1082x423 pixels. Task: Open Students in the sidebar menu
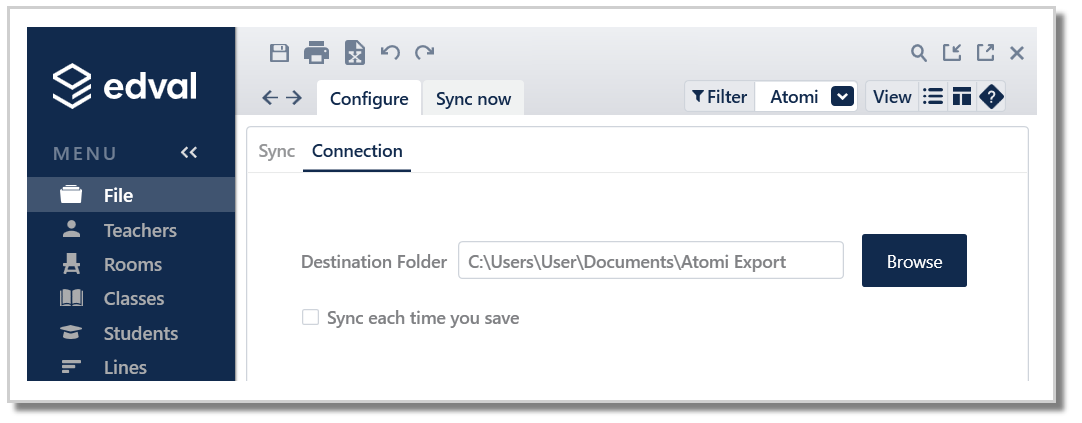pyautogui.click(x=140, y=333)
